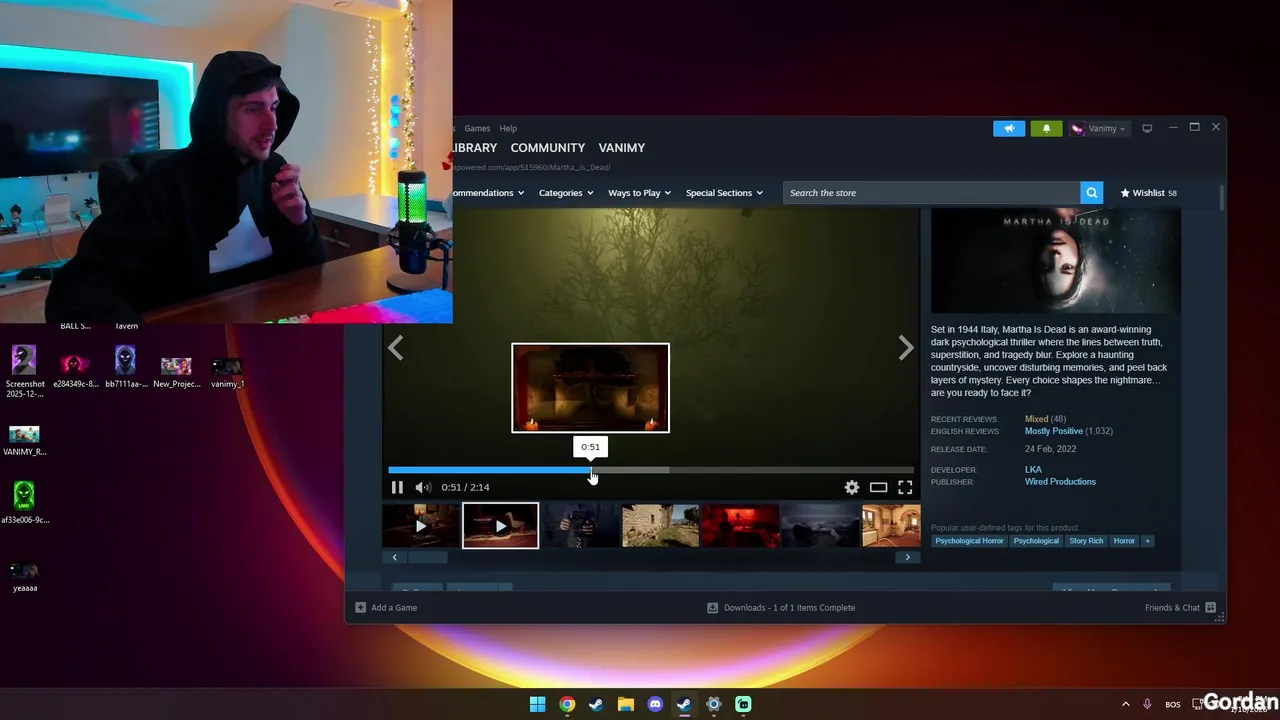
Task: Select the Horror tag
Action: coord(1124,541)
